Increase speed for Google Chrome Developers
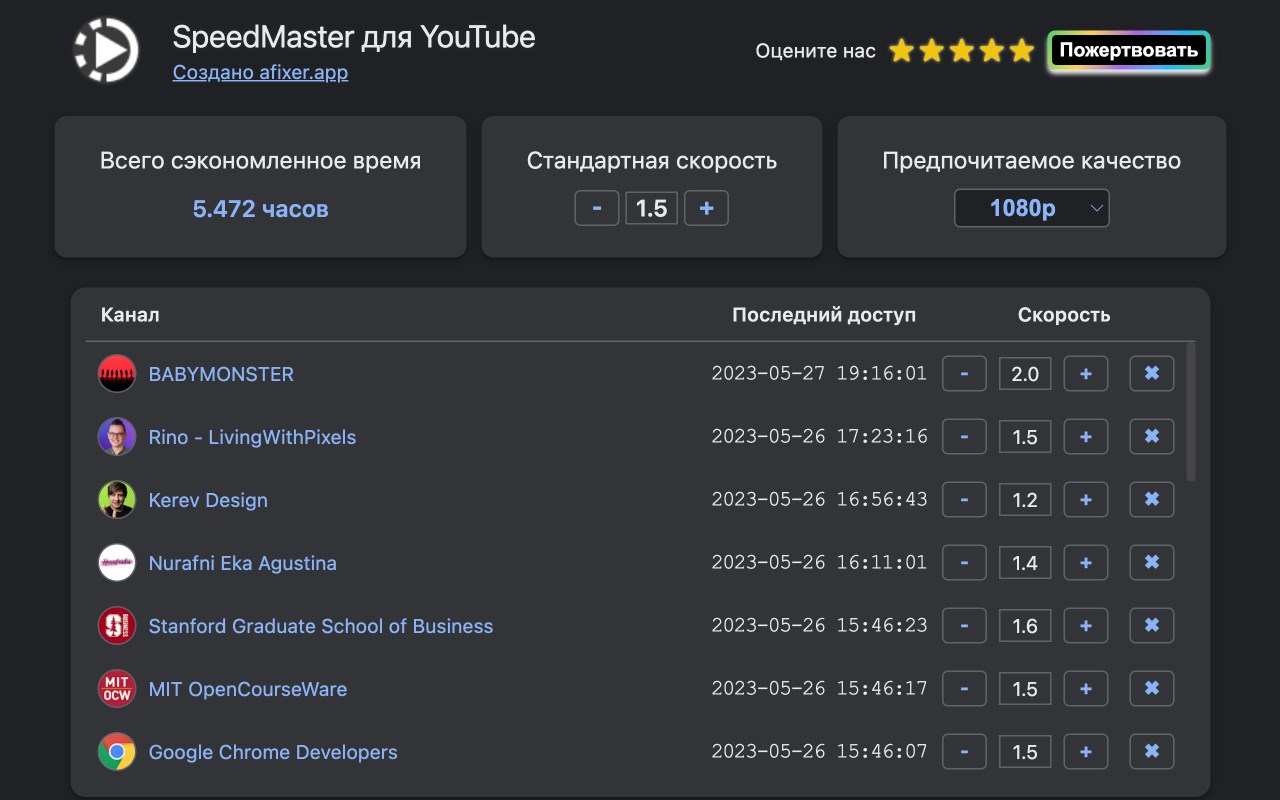 tap(1086, 752)
